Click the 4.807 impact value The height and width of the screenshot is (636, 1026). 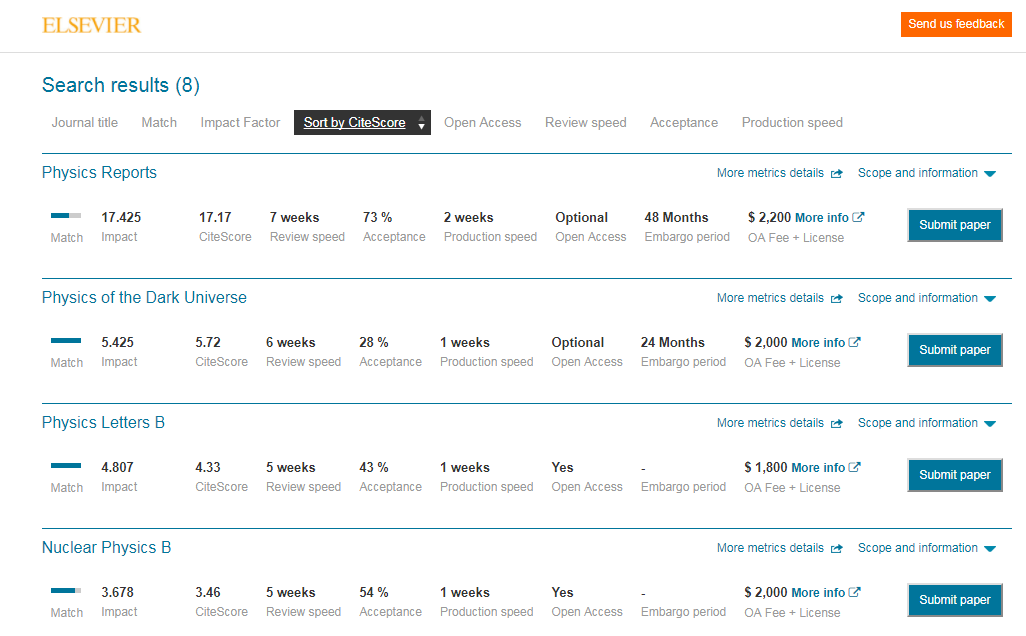coord(117,467)
